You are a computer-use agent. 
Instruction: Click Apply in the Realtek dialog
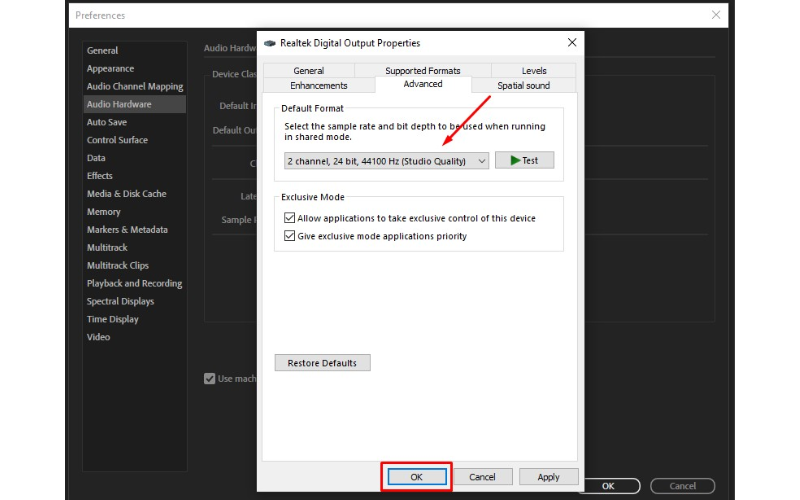[x=548, y=477]
